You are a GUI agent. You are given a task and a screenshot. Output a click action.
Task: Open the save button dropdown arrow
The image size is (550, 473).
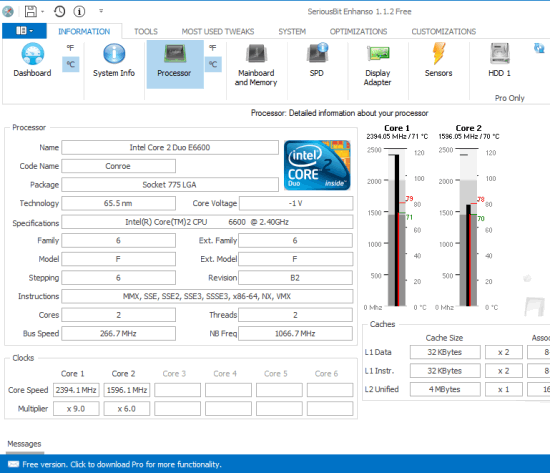point(42,12)
